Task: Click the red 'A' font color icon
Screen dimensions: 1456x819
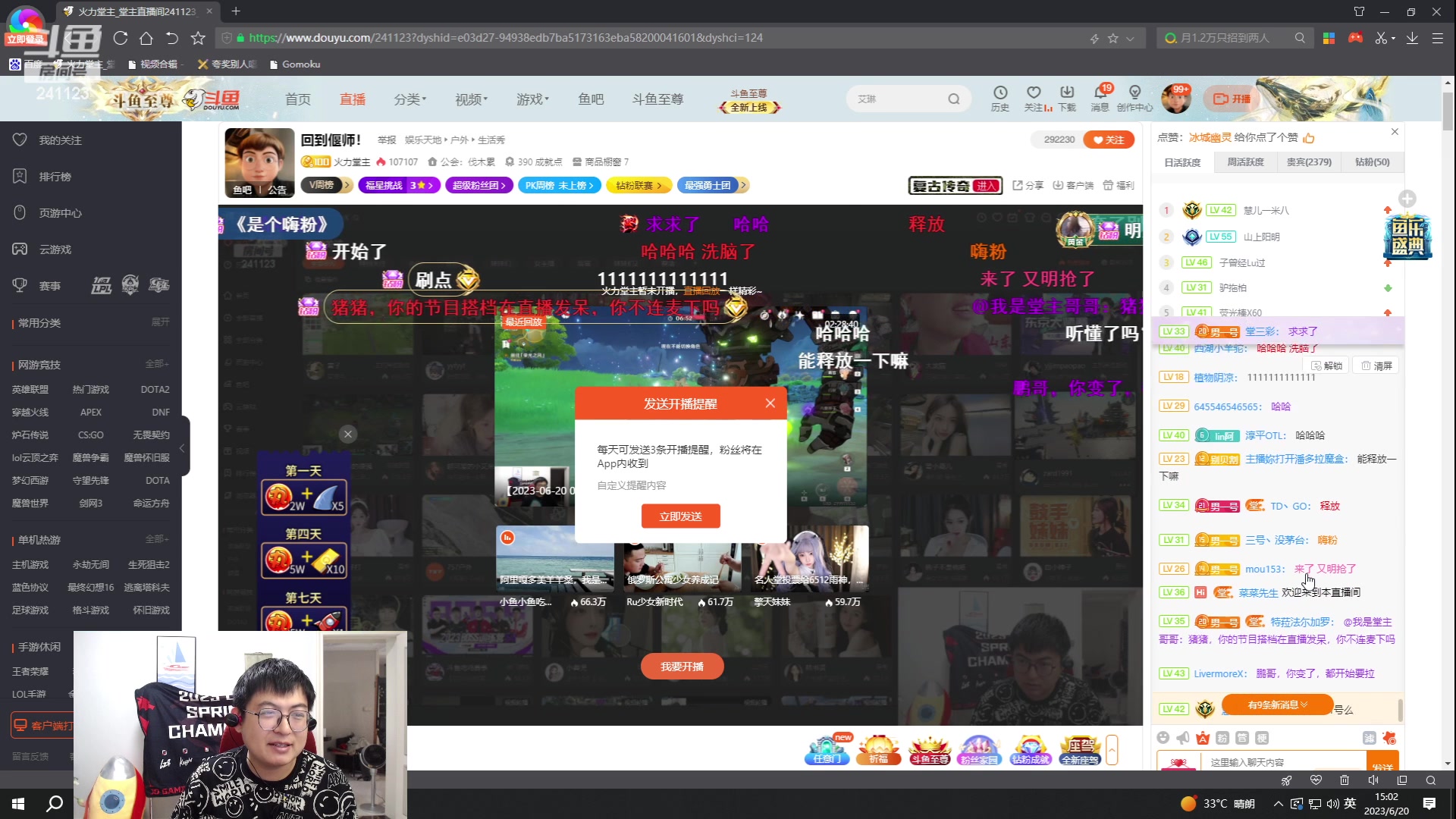Action: click(1203, 738)
